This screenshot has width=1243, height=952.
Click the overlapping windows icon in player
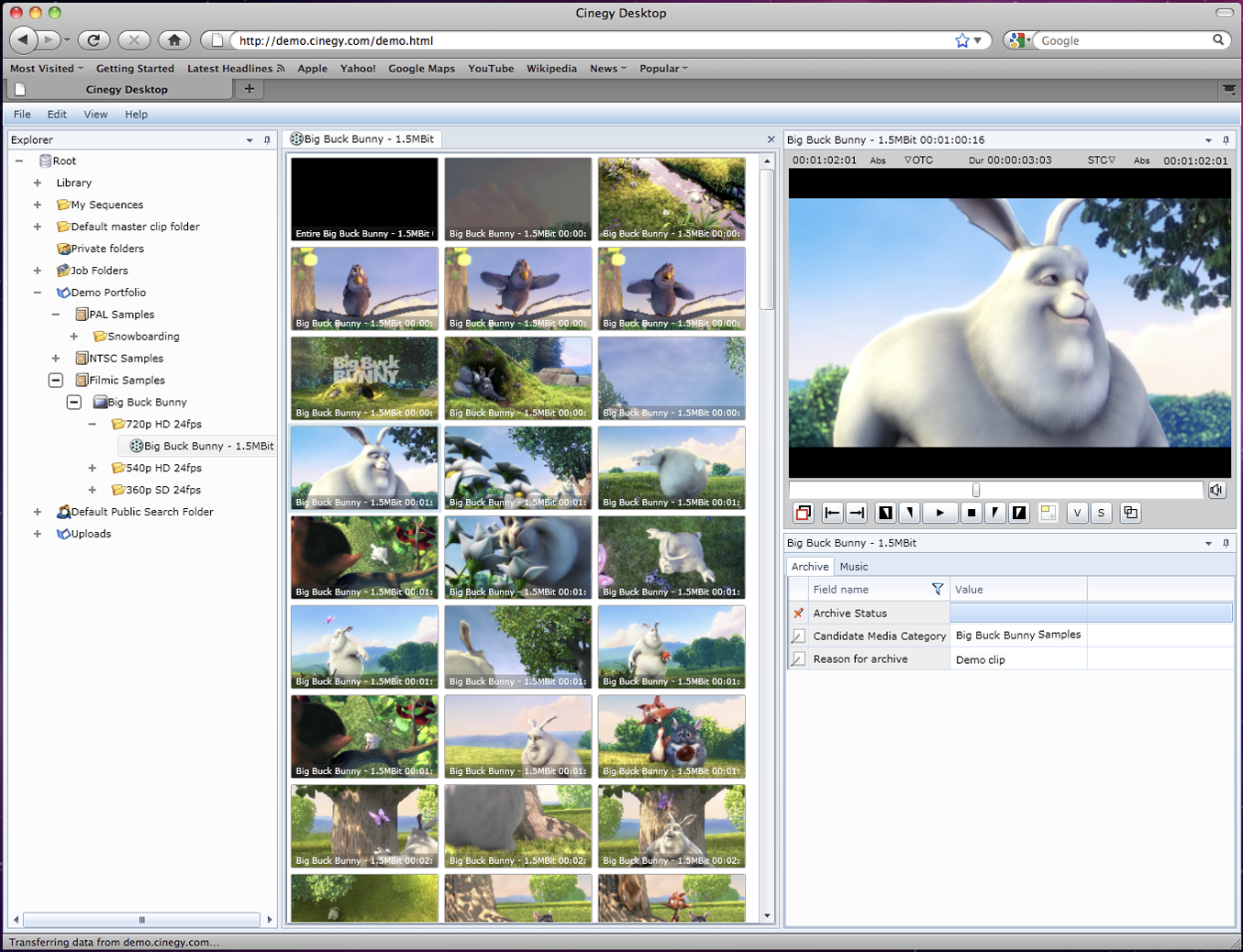click(x=1130, y=513)
